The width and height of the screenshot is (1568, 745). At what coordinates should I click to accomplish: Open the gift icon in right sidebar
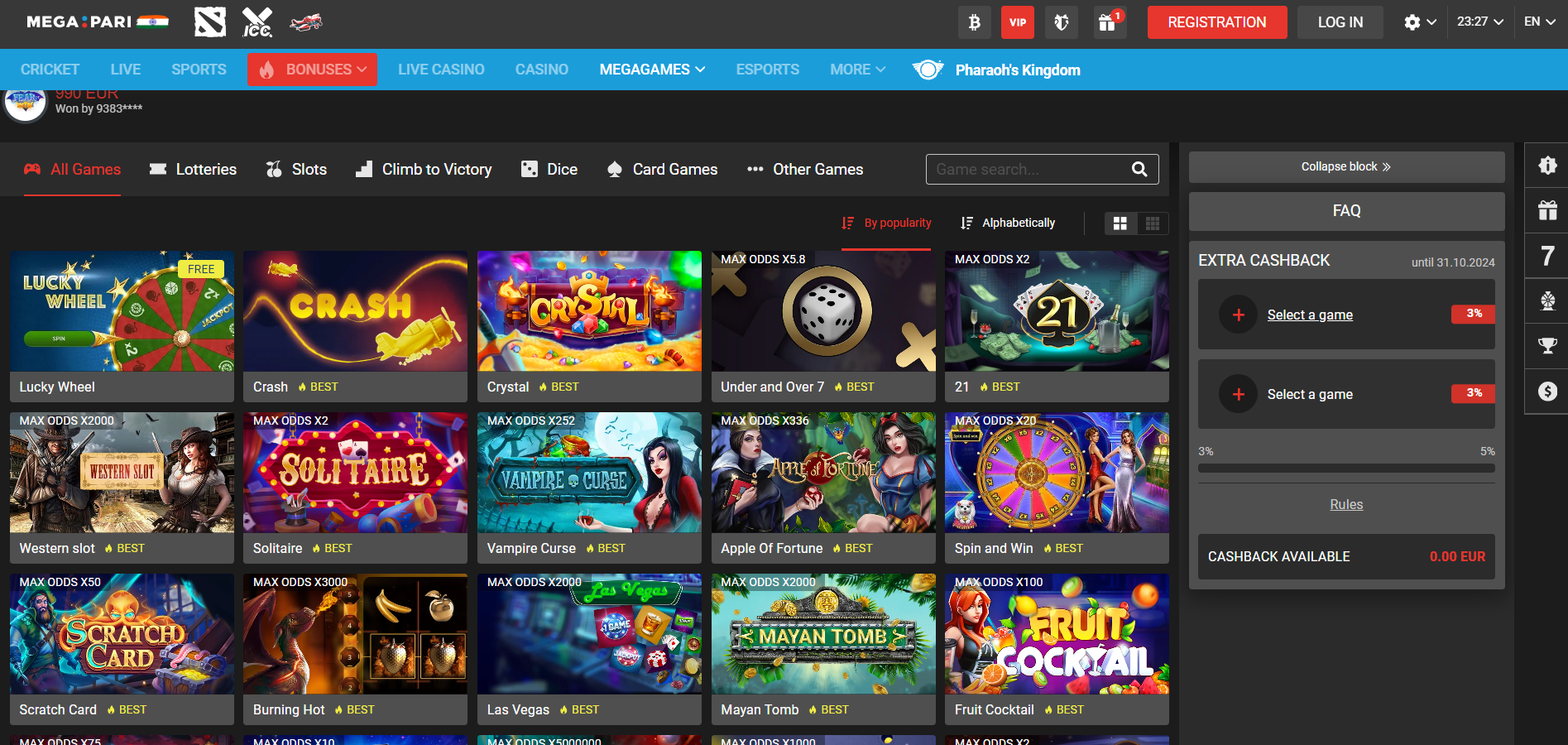(1547, 210)
